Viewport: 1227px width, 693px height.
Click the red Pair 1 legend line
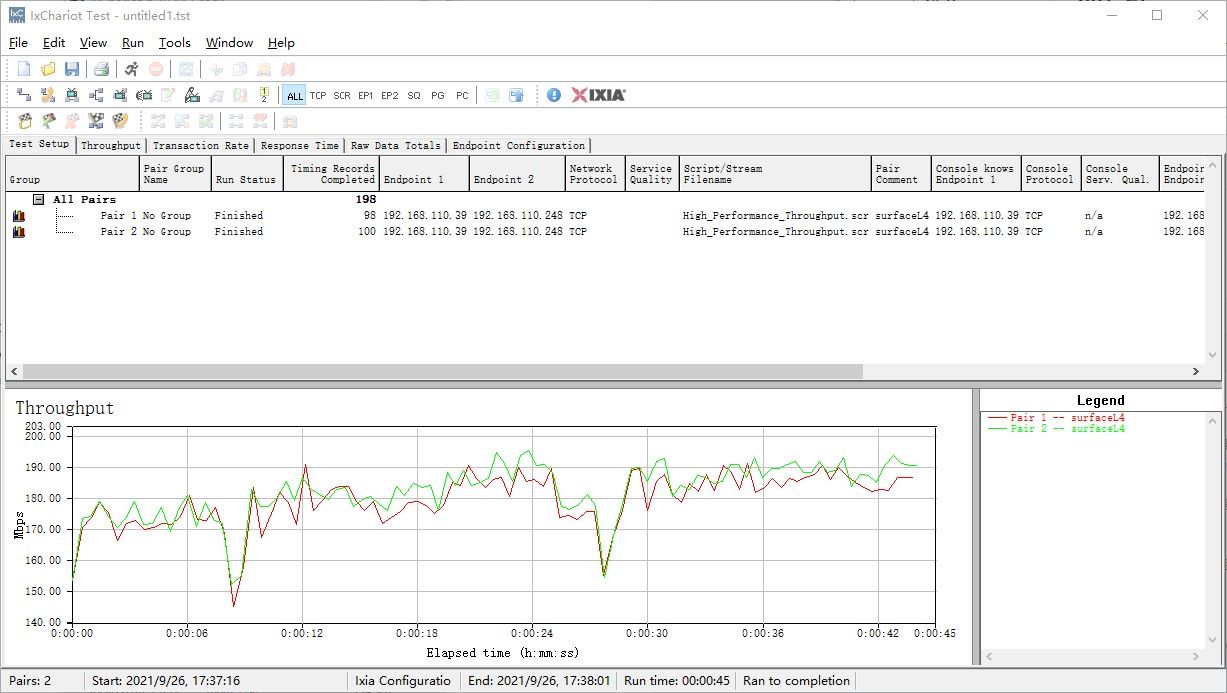point(1056,417)
